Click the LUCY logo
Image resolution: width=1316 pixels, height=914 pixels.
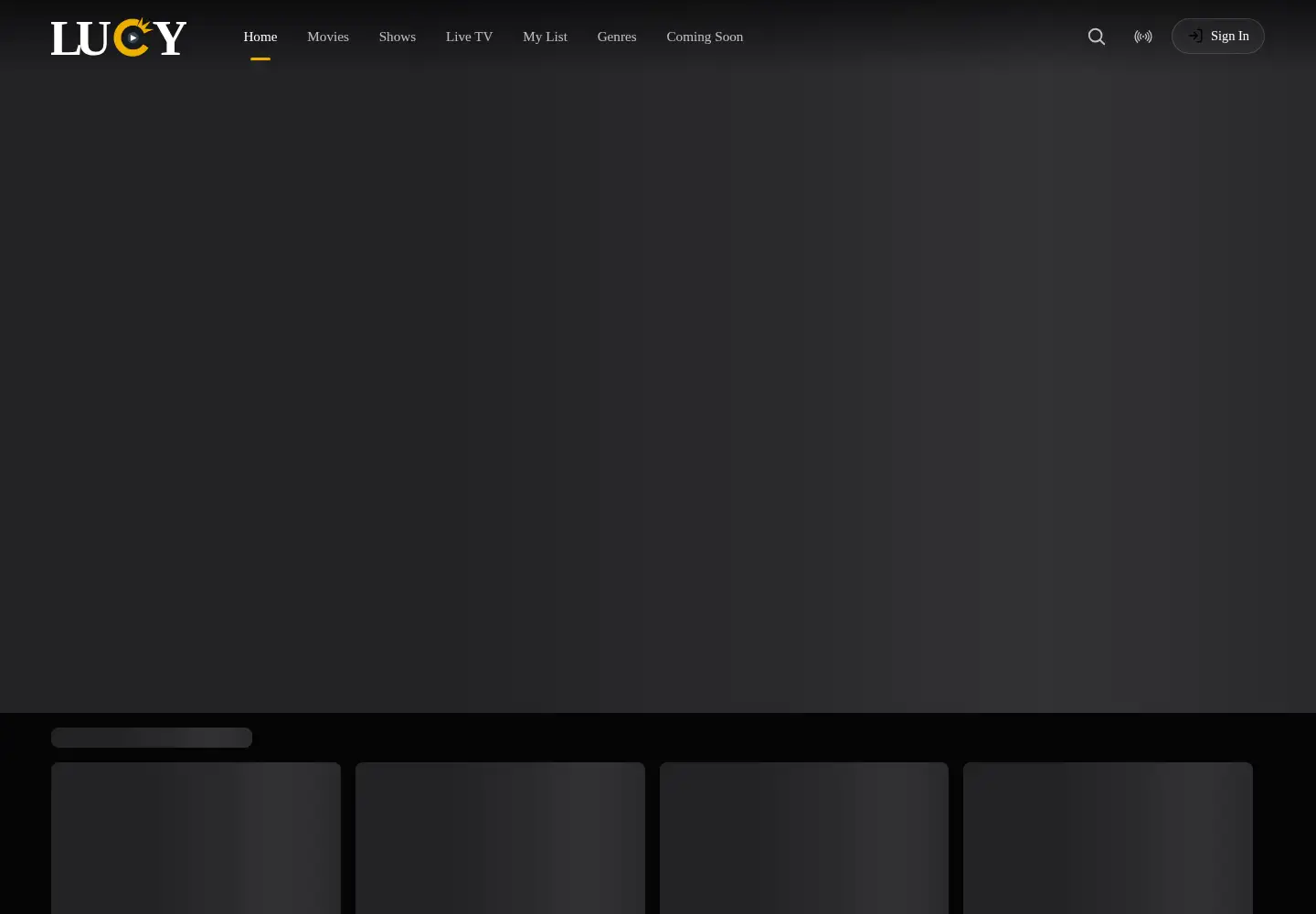(x=119, y=37)
